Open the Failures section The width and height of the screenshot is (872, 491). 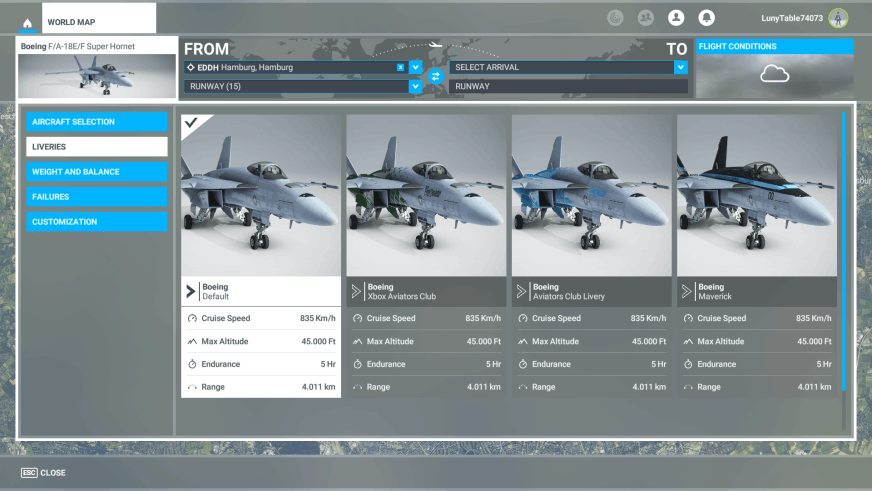pos(97,197)
